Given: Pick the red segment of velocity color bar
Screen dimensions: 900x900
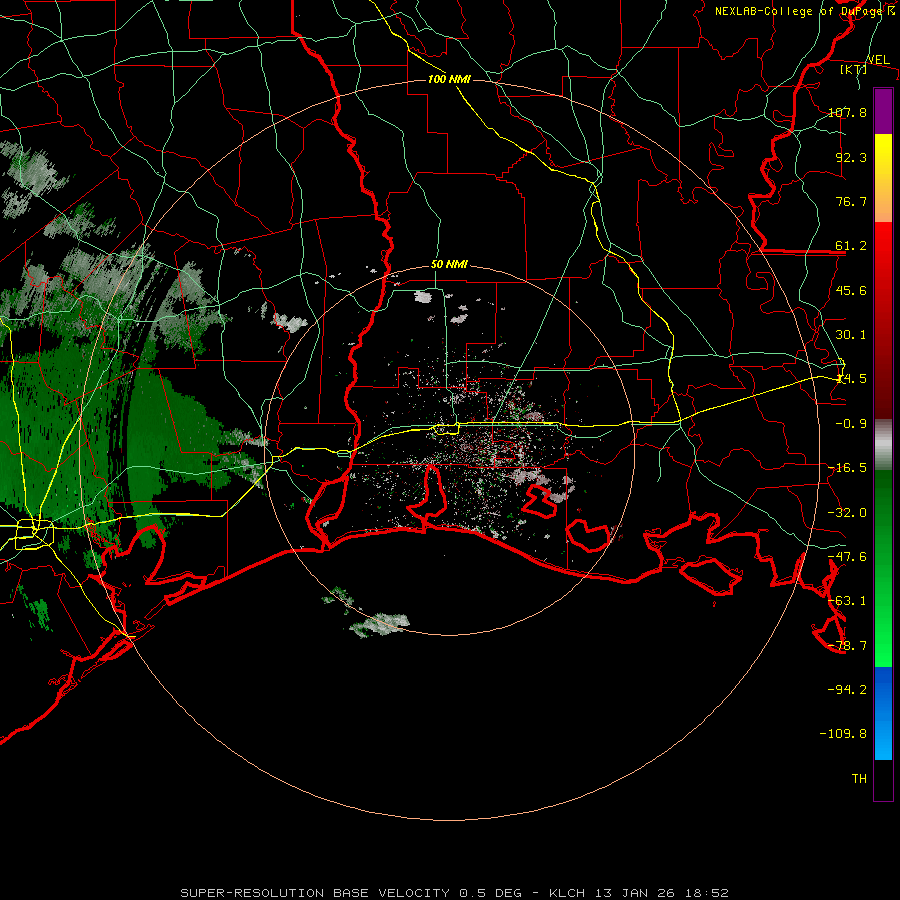Looking at the screenshot, I should click(x=883, y=320).
